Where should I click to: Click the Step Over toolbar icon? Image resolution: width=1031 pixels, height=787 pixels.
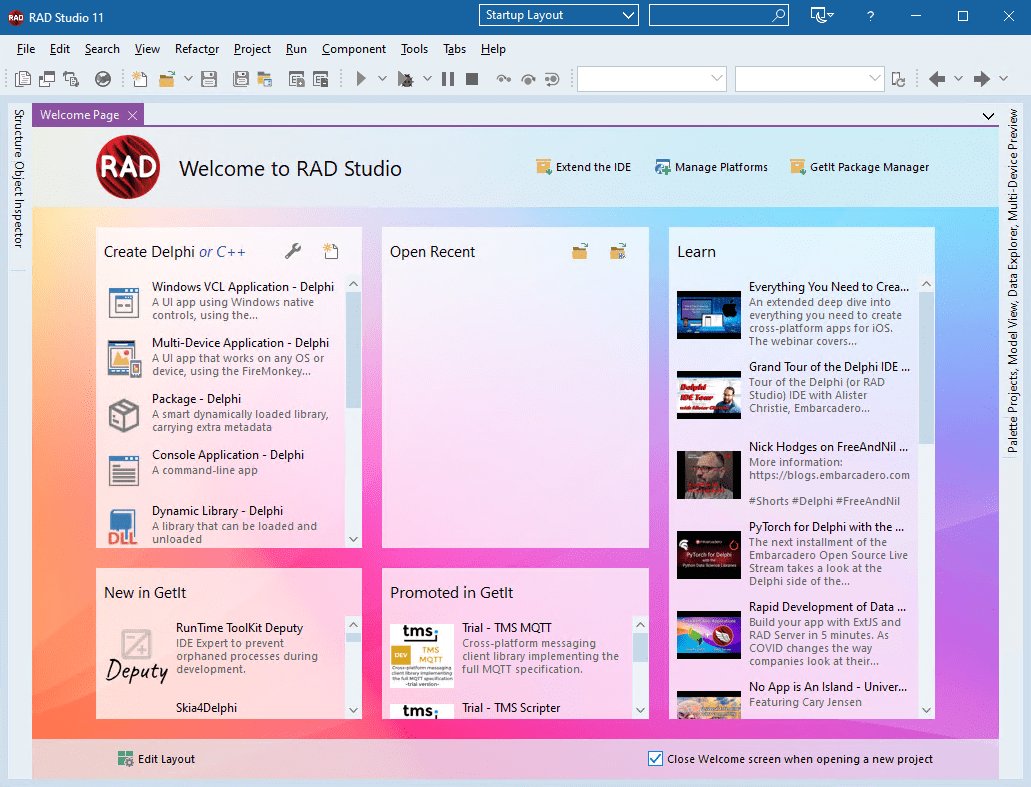528,79
